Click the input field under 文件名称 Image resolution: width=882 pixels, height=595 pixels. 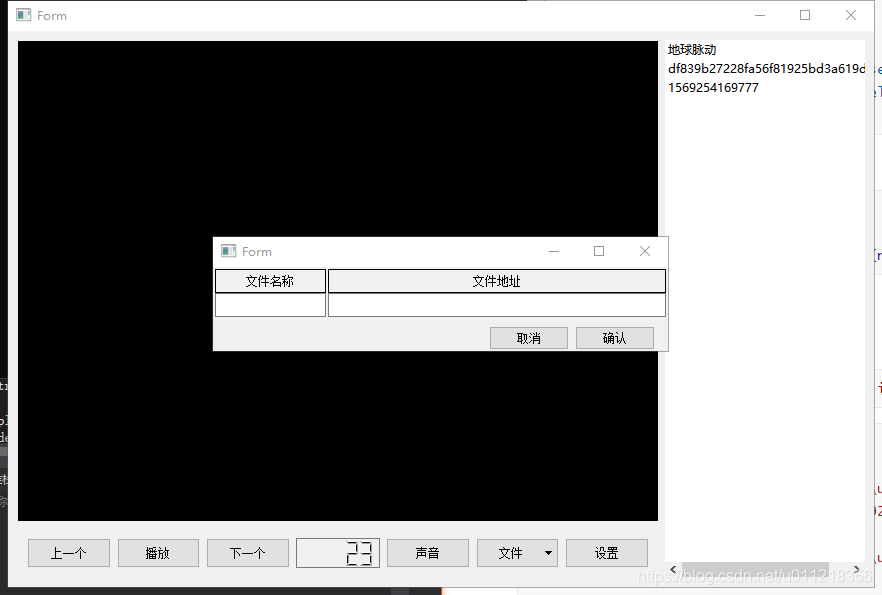(x=270, y=305)
